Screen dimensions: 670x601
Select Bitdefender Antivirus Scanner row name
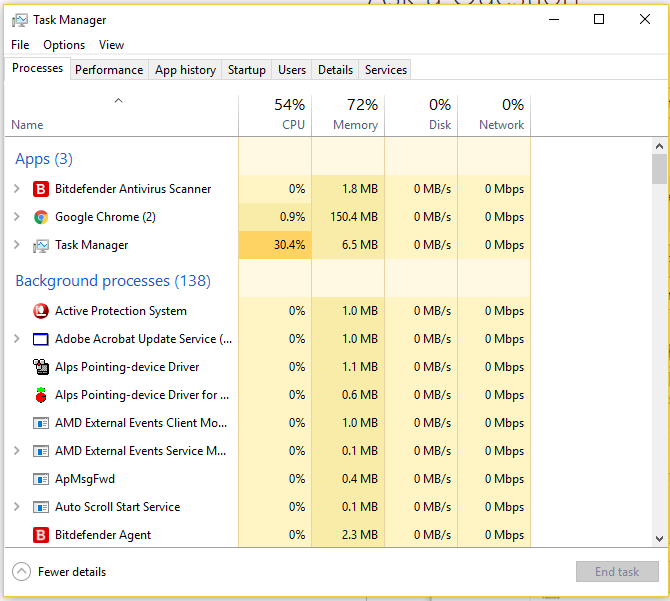coord(133,189)
